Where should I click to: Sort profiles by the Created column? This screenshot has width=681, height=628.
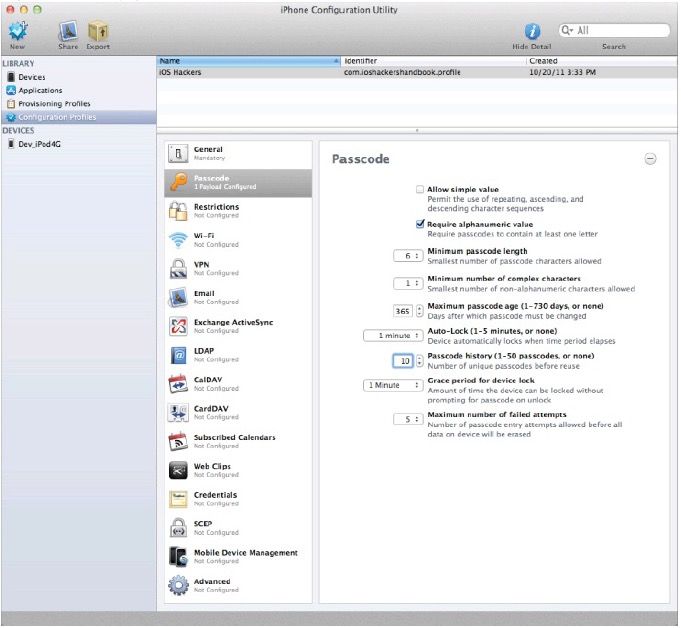602,61
